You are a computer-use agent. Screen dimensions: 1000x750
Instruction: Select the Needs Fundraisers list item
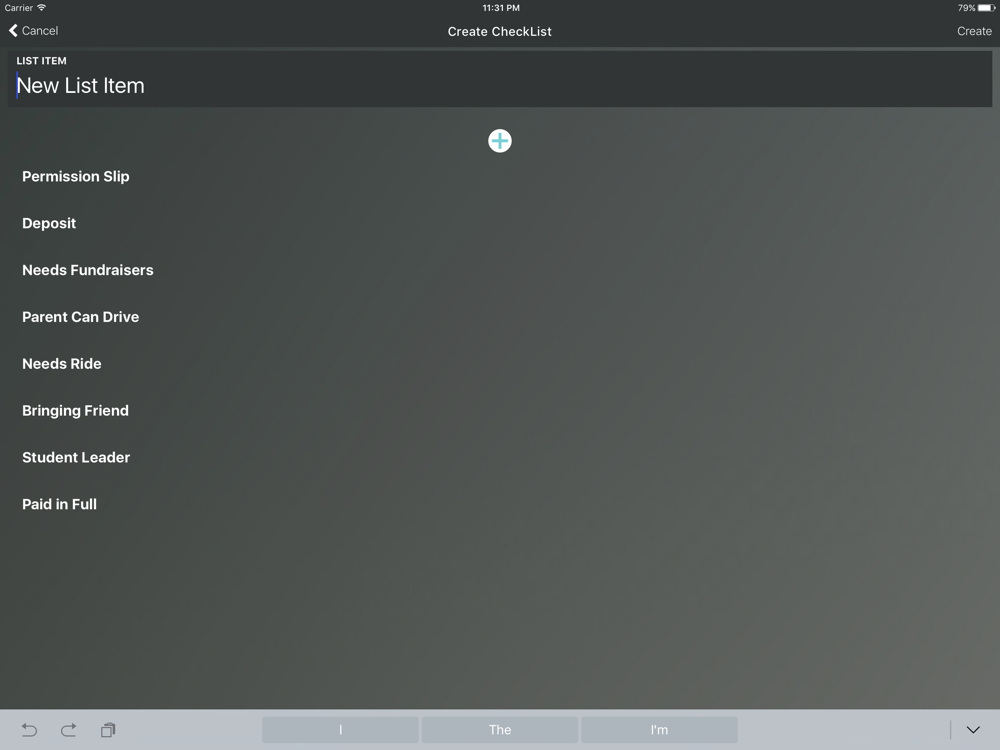coord(88,270)
